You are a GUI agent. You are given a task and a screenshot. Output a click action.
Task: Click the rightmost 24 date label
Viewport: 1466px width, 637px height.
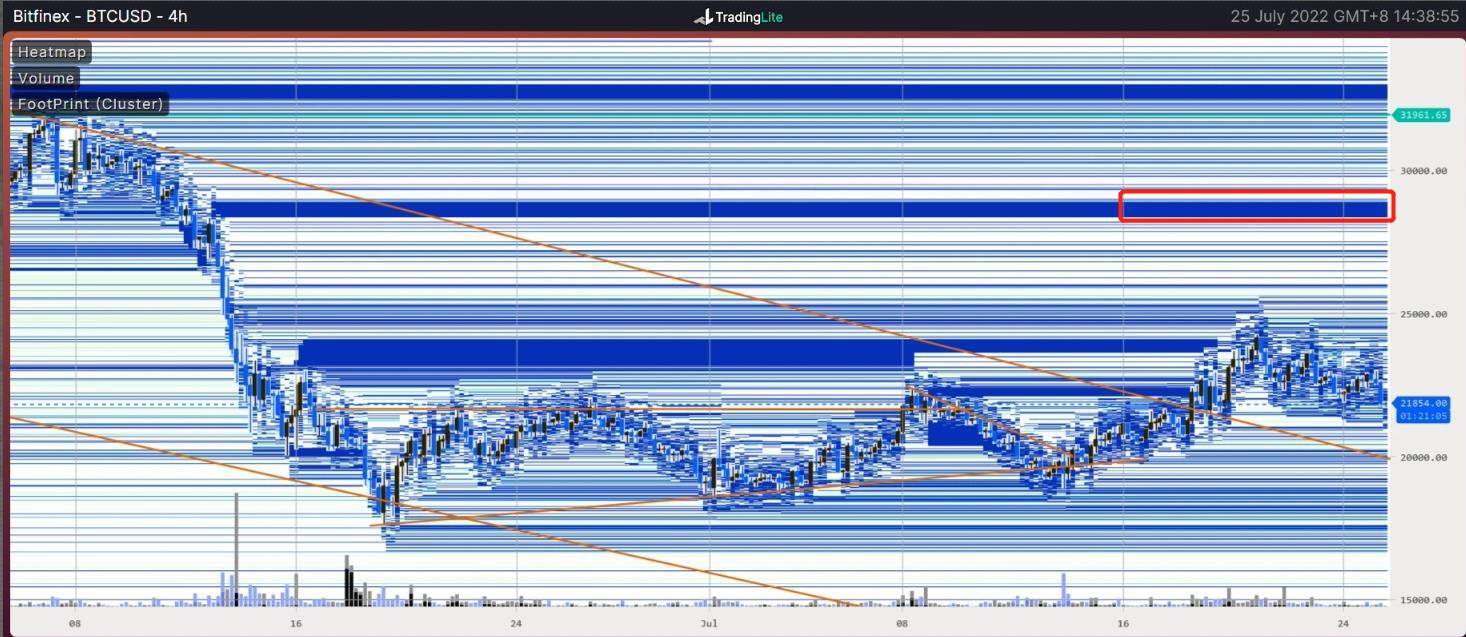[x=1344, y=624]
